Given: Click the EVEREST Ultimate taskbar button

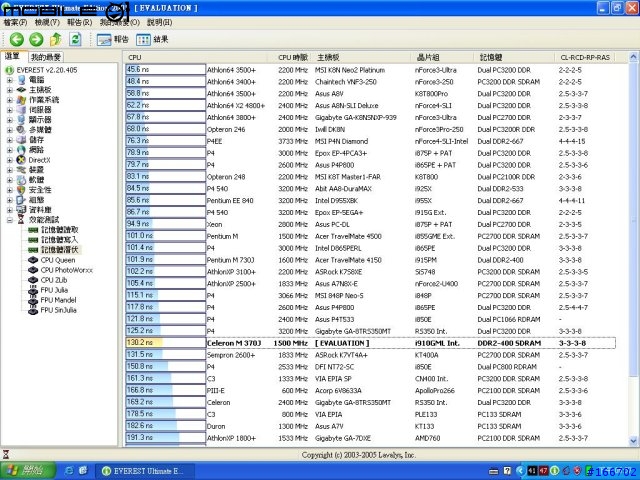Looking at the screenshot, I should click(x=145, y=471).
